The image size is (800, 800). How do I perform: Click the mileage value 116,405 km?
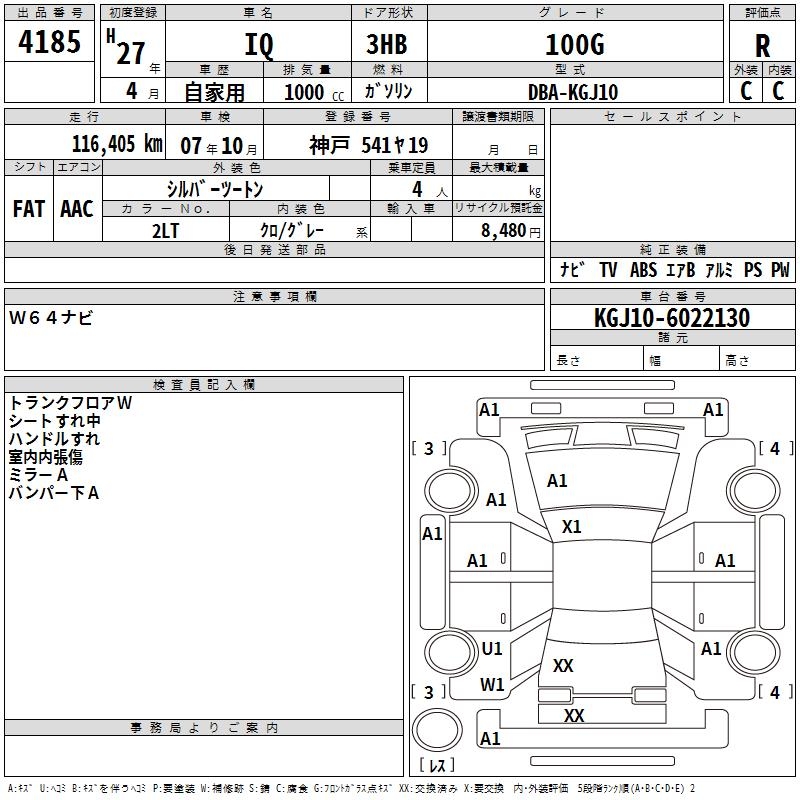coord(117,143)
